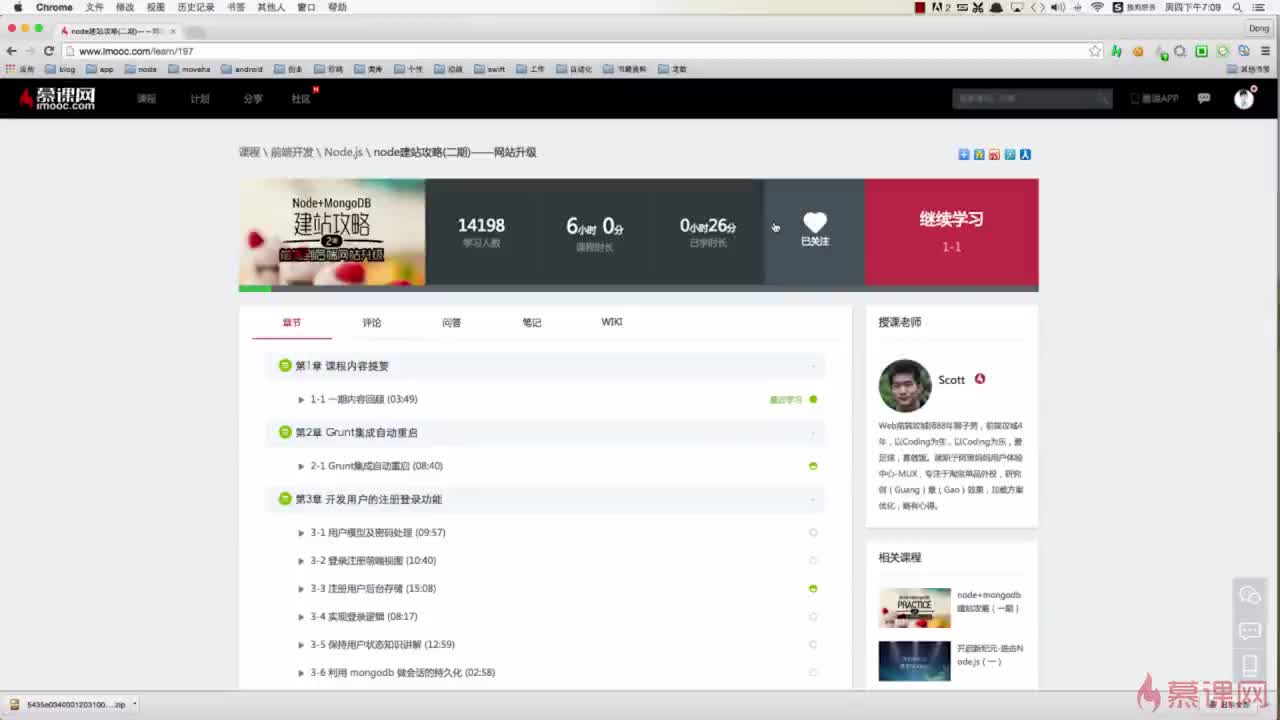Click the Wi-Fi icon in the macOS menu bar

tap(1097, 7)
